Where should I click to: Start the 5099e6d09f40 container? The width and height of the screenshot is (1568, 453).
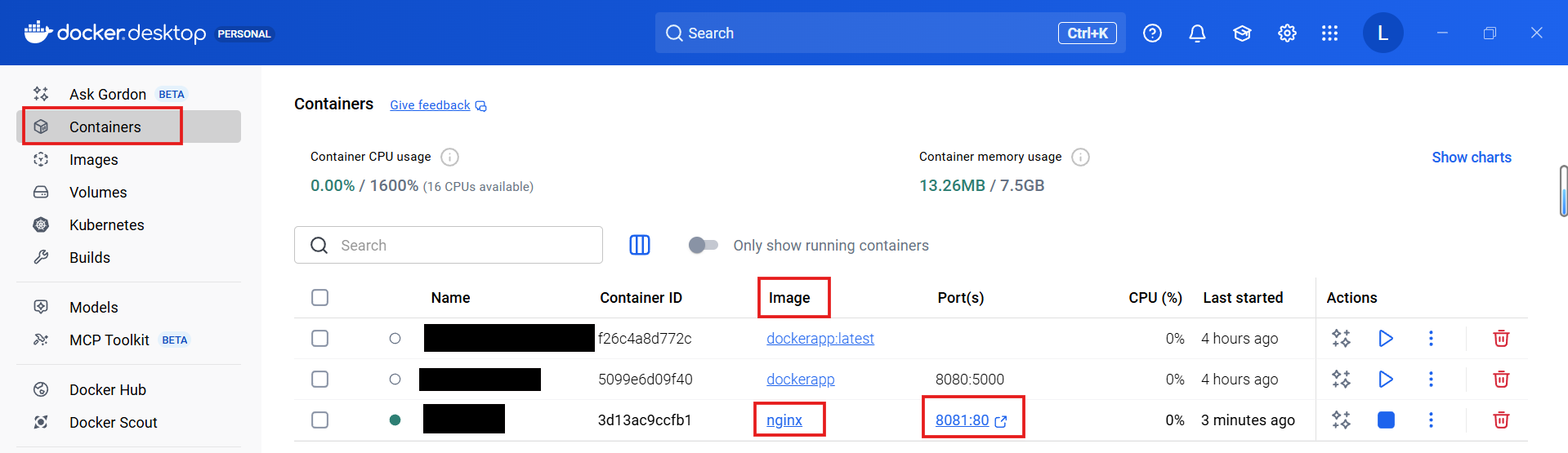pos(1386,379)
